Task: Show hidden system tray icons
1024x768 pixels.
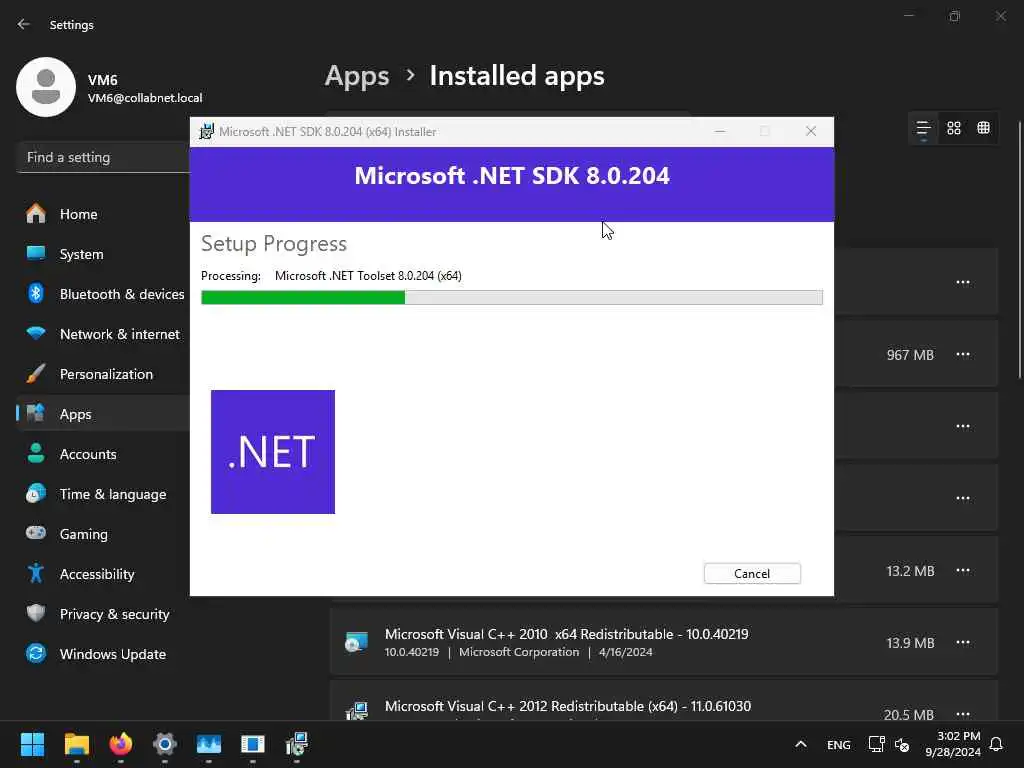Action: (801, 744)
